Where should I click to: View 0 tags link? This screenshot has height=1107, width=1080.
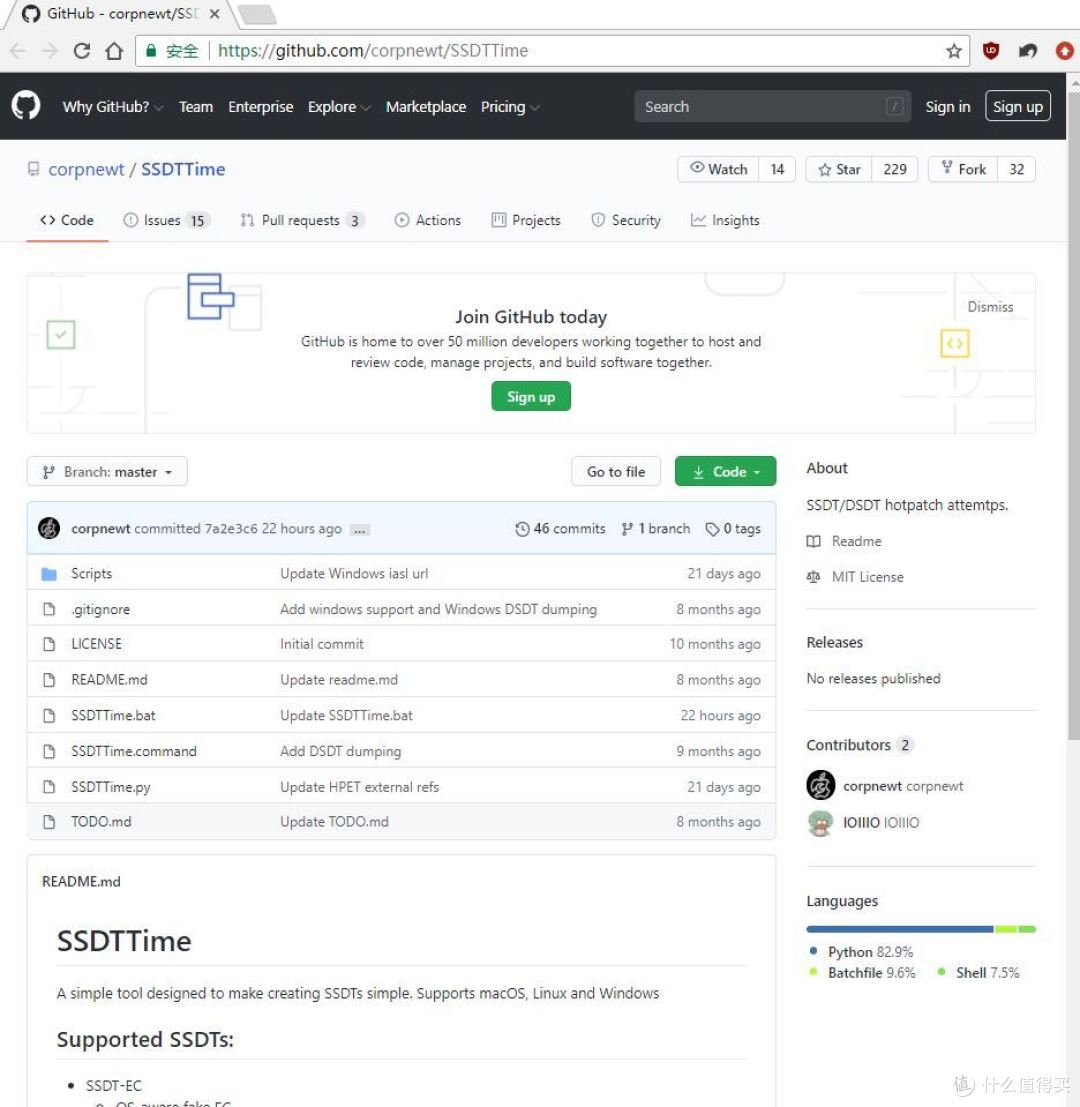[733, 529]
